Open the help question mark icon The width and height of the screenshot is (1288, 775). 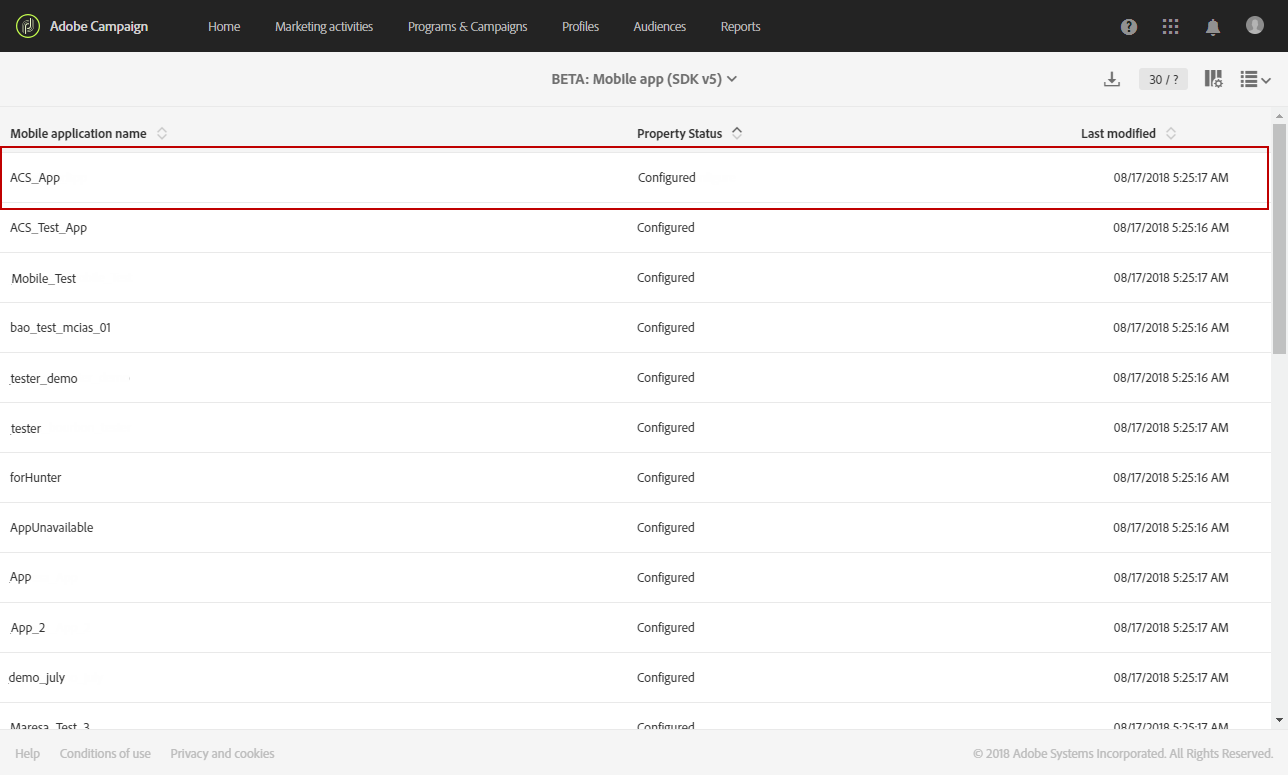click(1129, 27)
